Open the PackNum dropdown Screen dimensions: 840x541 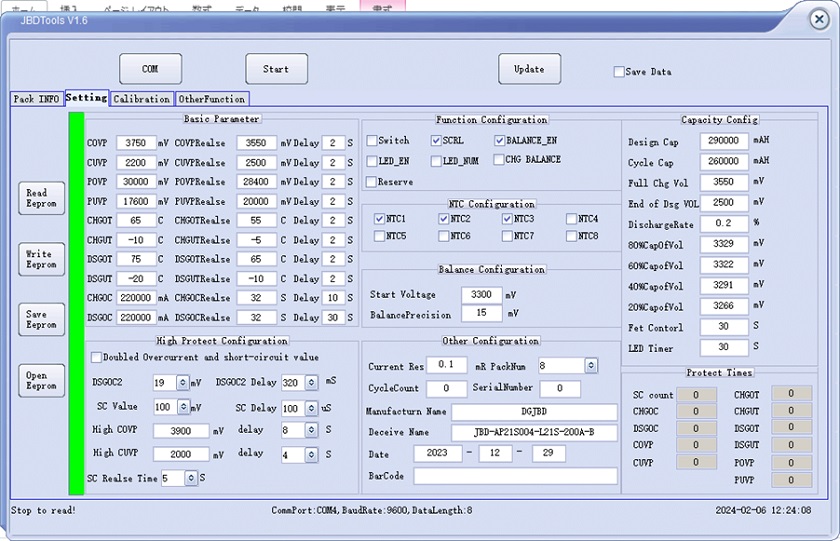[x=591, y=365]
